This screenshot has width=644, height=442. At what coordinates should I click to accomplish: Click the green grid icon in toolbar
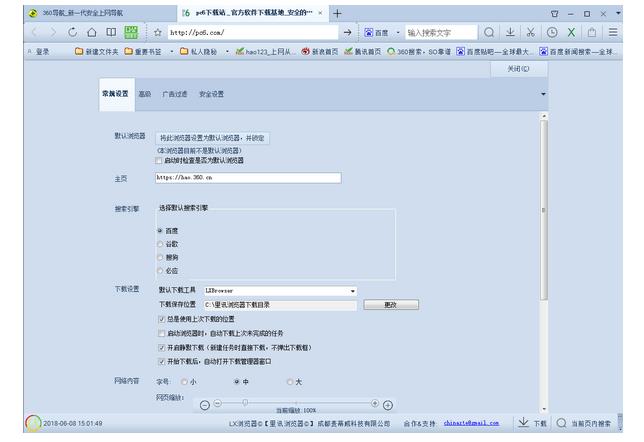[131, 32]
